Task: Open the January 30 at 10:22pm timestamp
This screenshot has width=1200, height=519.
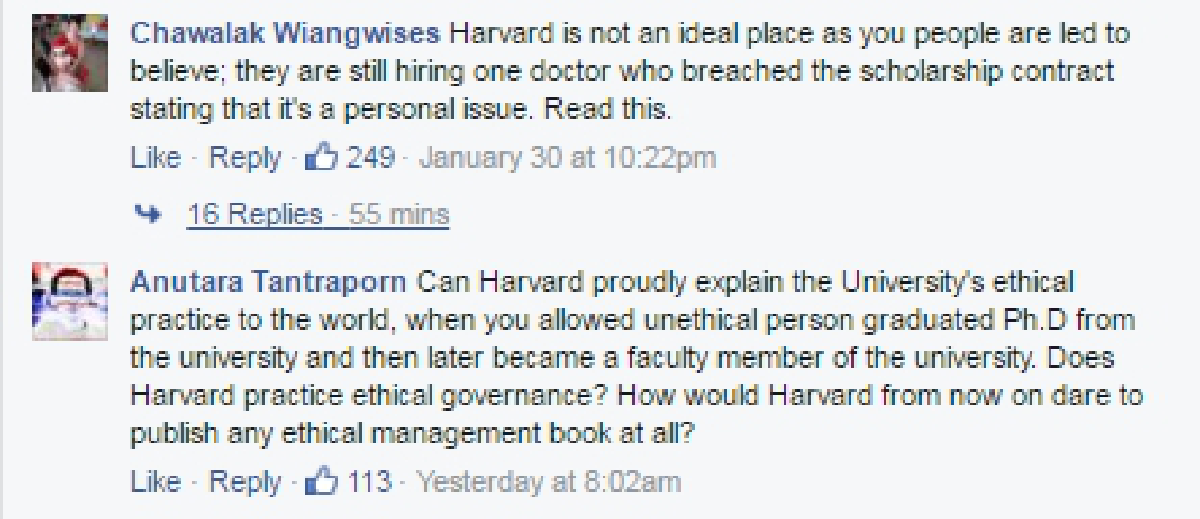Action: pyautogui.click(x=566, y=159)
